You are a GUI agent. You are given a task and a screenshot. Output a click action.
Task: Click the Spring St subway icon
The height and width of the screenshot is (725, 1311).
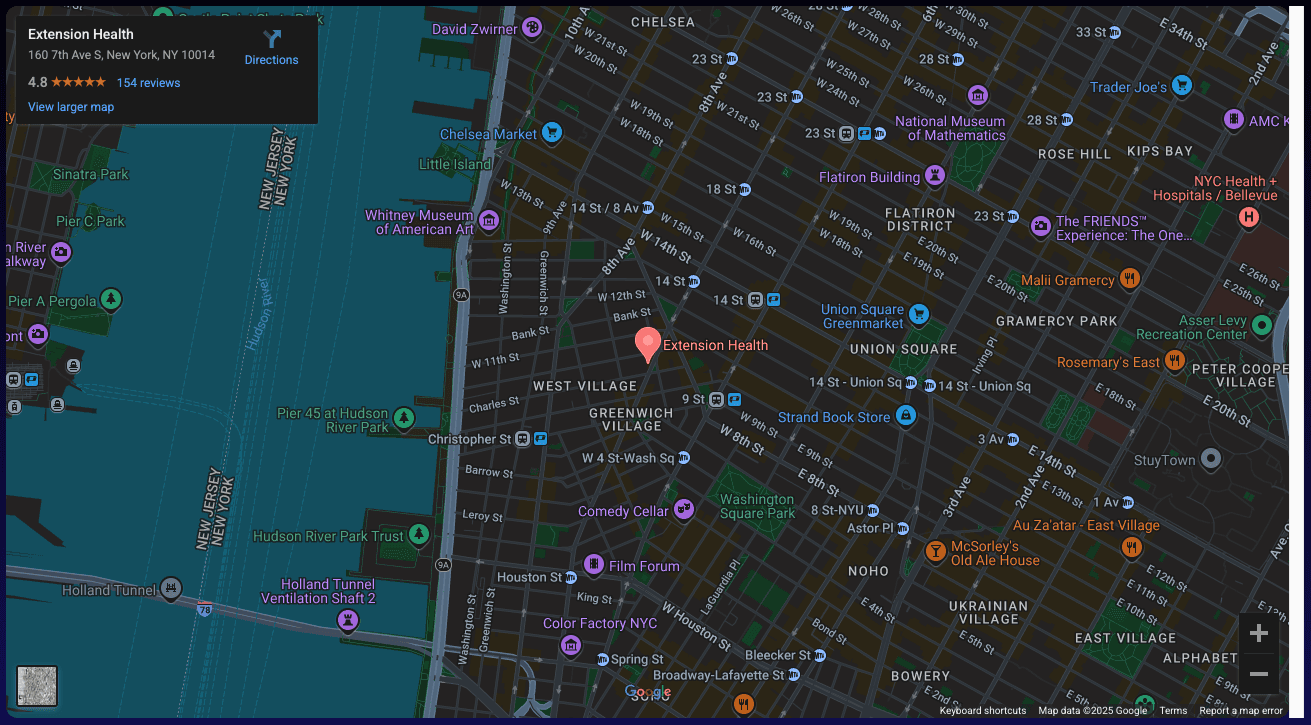602,659
